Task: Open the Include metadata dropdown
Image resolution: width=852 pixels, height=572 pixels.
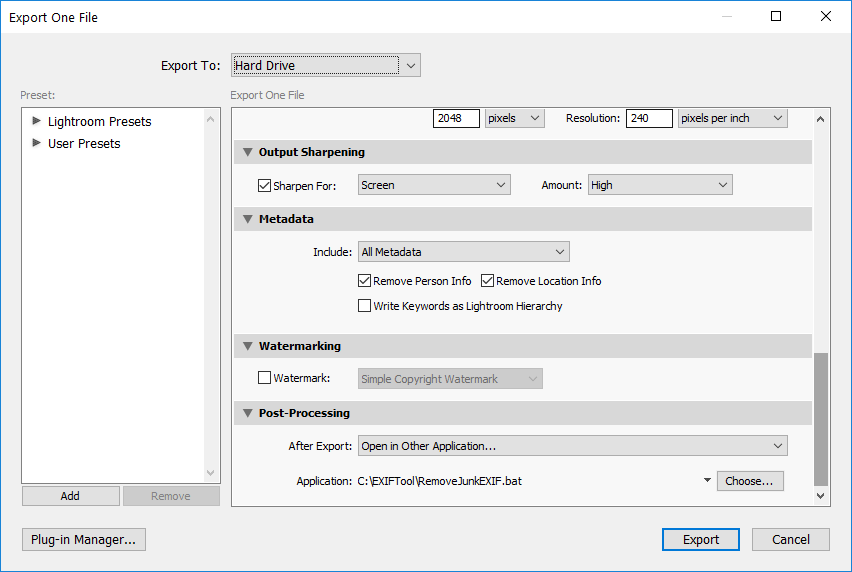Action: [463, 252]
